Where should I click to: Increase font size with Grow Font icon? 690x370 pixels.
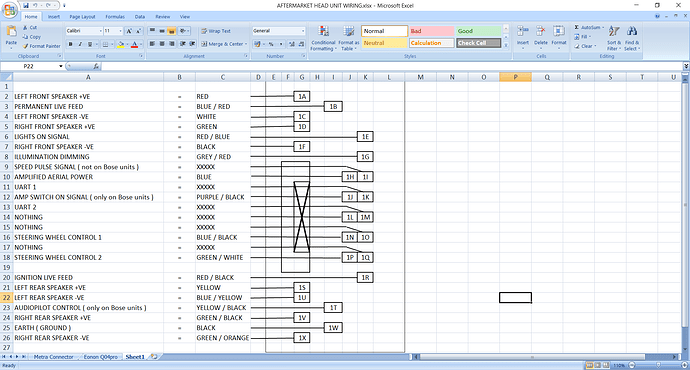(x=129, y=31)
